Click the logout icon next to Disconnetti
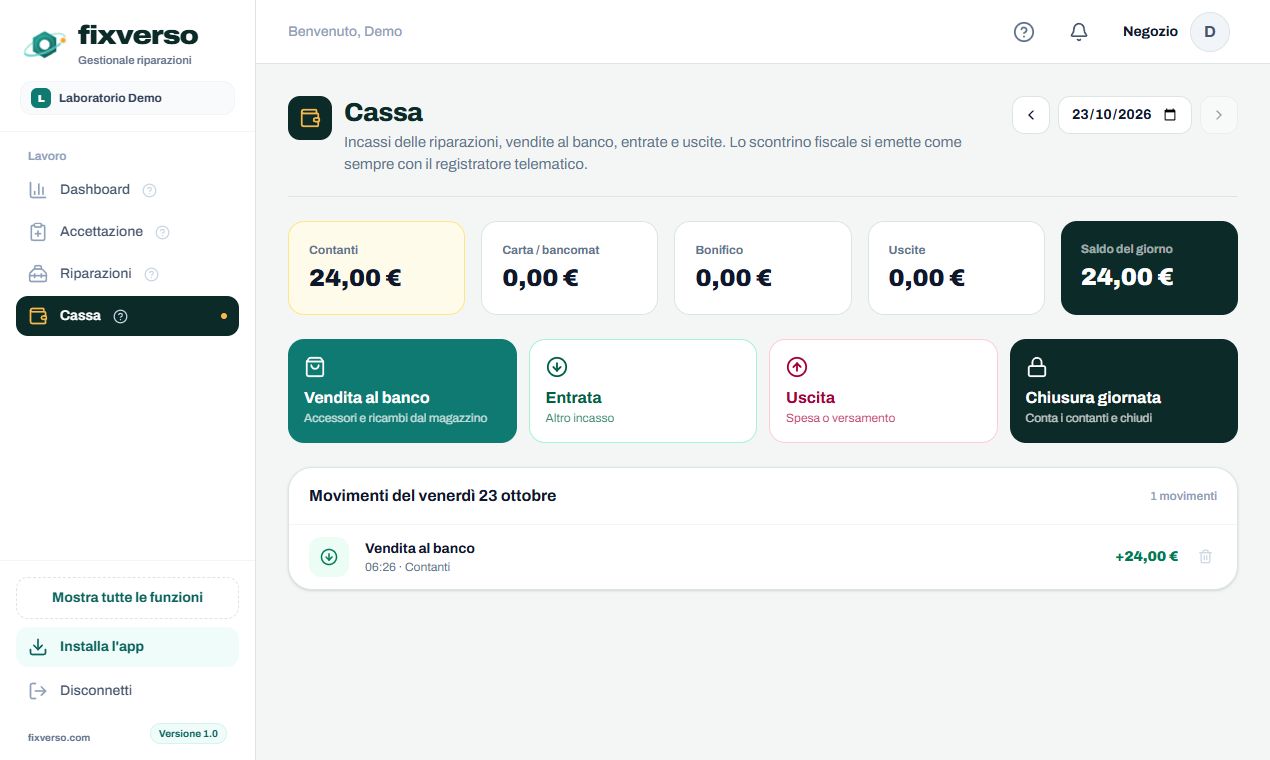Viewport: 1270px width, 760px height. click(x=38, y=691)
